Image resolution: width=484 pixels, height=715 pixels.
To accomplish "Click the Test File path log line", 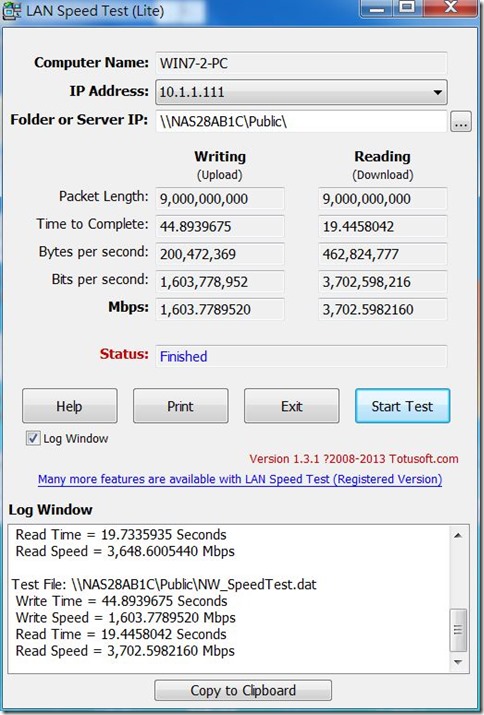I will coord(164,585).
